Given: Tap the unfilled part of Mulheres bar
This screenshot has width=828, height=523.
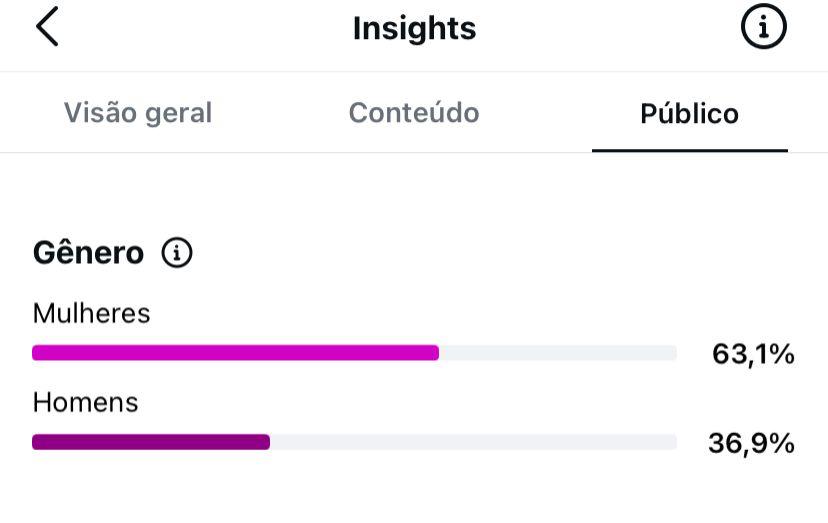Looking at the screenshot, I should pos(558,352).
